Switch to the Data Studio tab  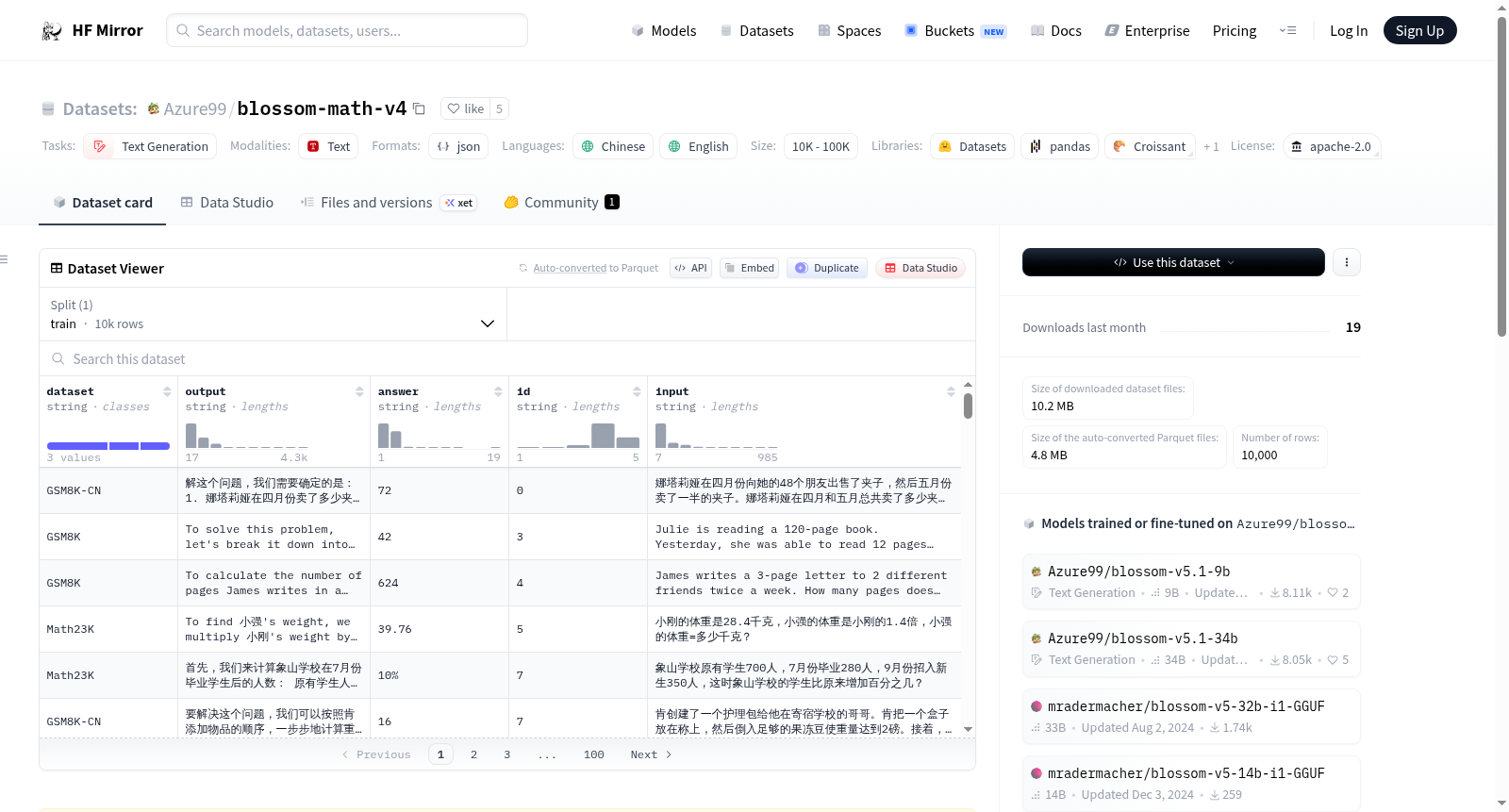226,203
